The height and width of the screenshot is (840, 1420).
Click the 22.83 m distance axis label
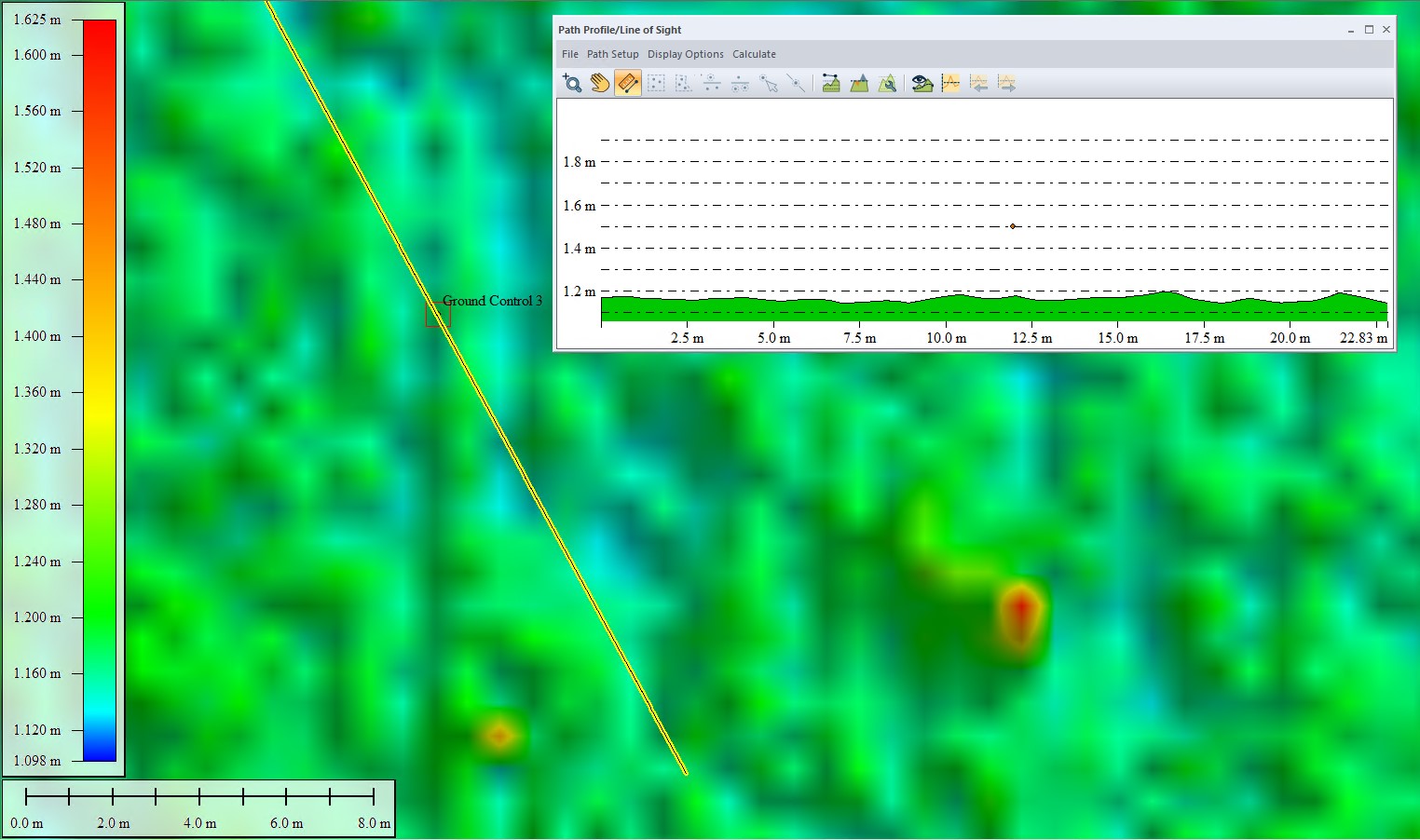tap(1363, 338)
